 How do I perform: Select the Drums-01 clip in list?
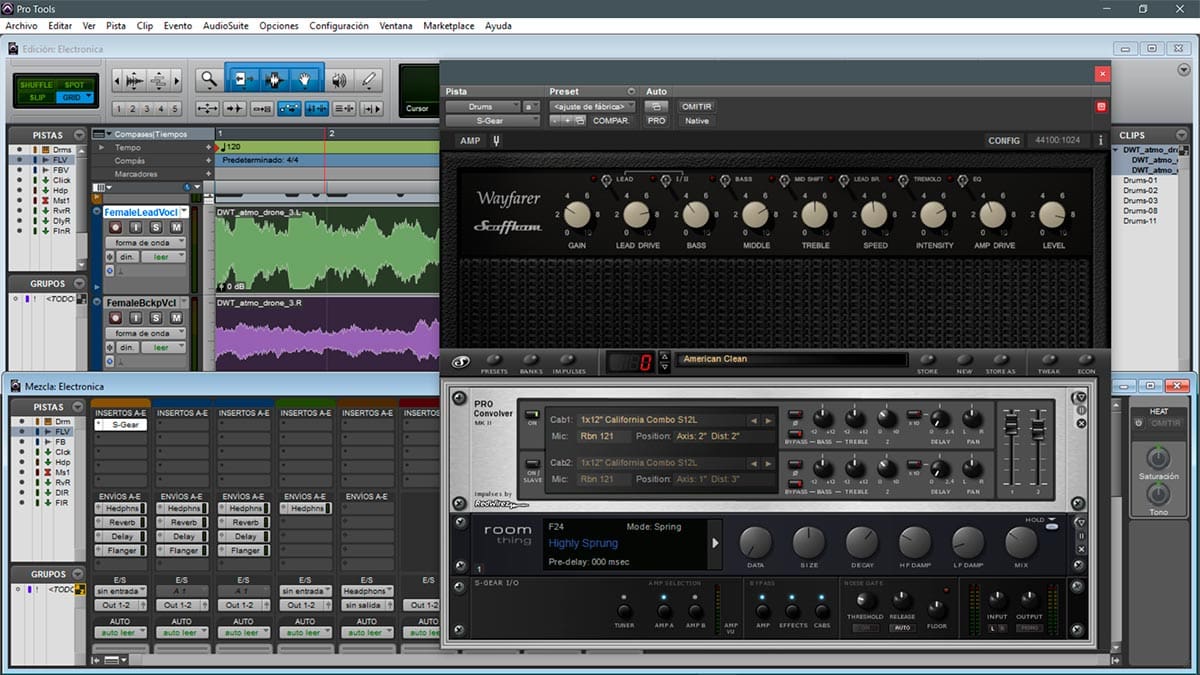1140,180
